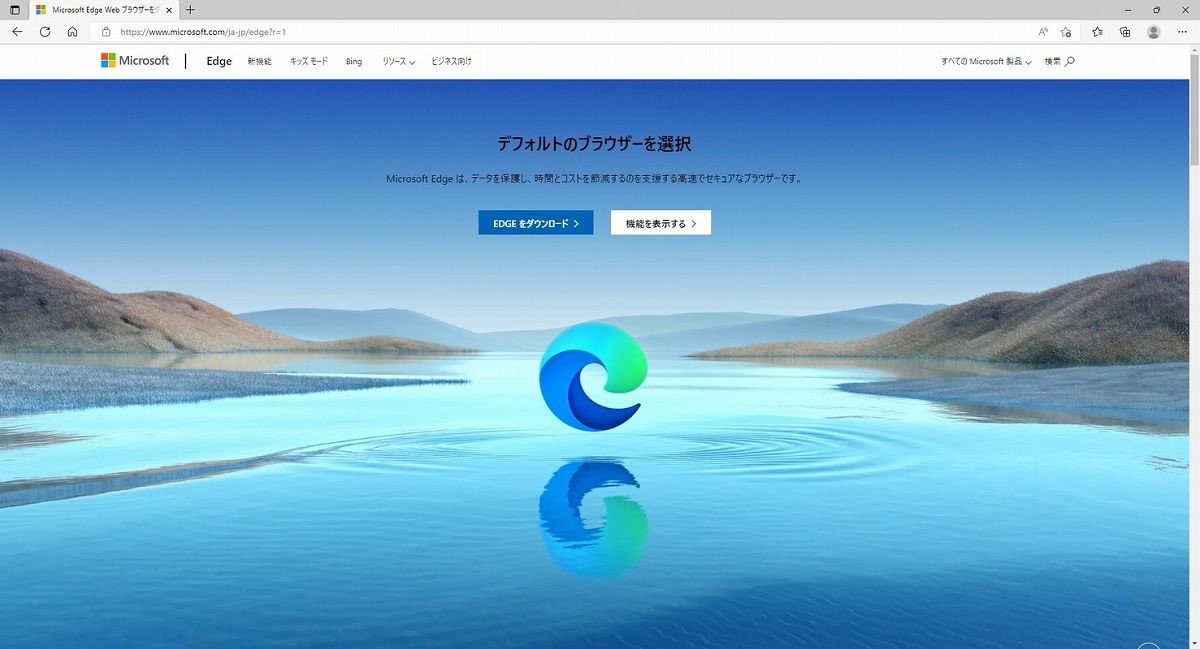Open the Collections icon

click(x=1125, y=32)
